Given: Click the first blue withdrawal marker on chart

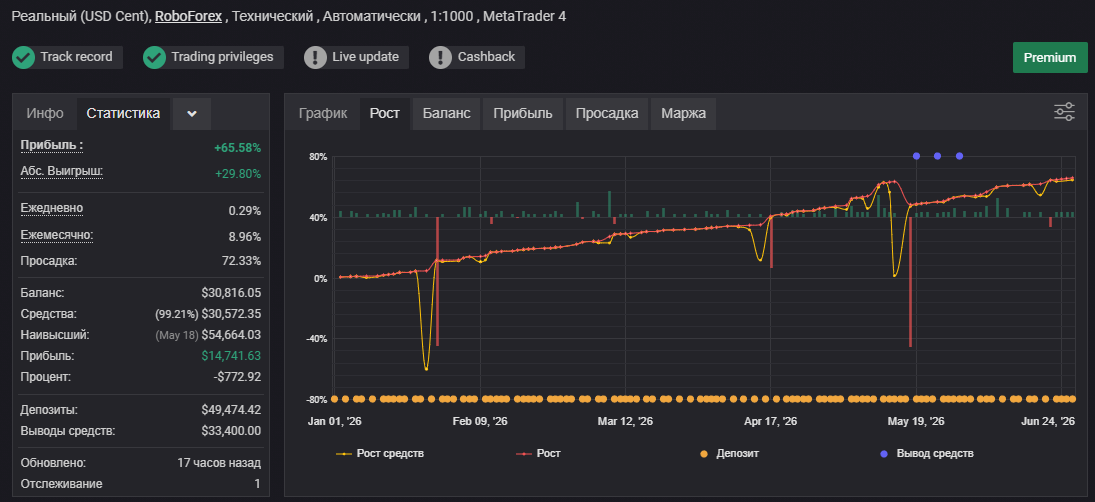Looking at the screenshot, I should tap(916, 156).
